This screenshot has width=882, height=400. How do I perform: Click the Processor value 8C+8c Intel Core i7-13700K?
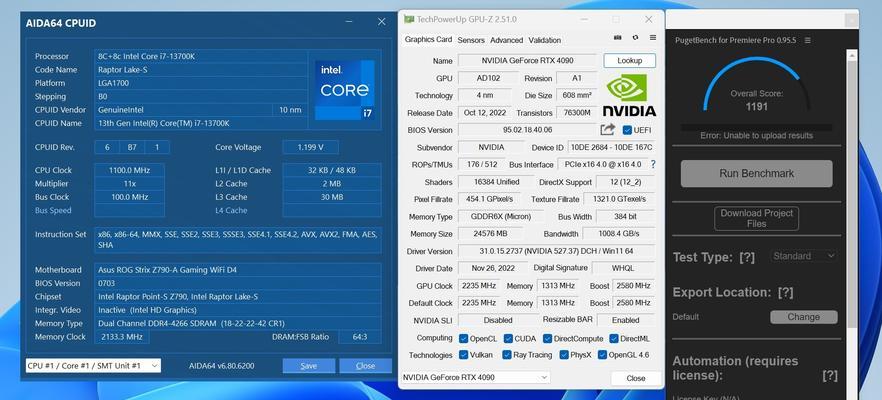(x=201, y=56)
